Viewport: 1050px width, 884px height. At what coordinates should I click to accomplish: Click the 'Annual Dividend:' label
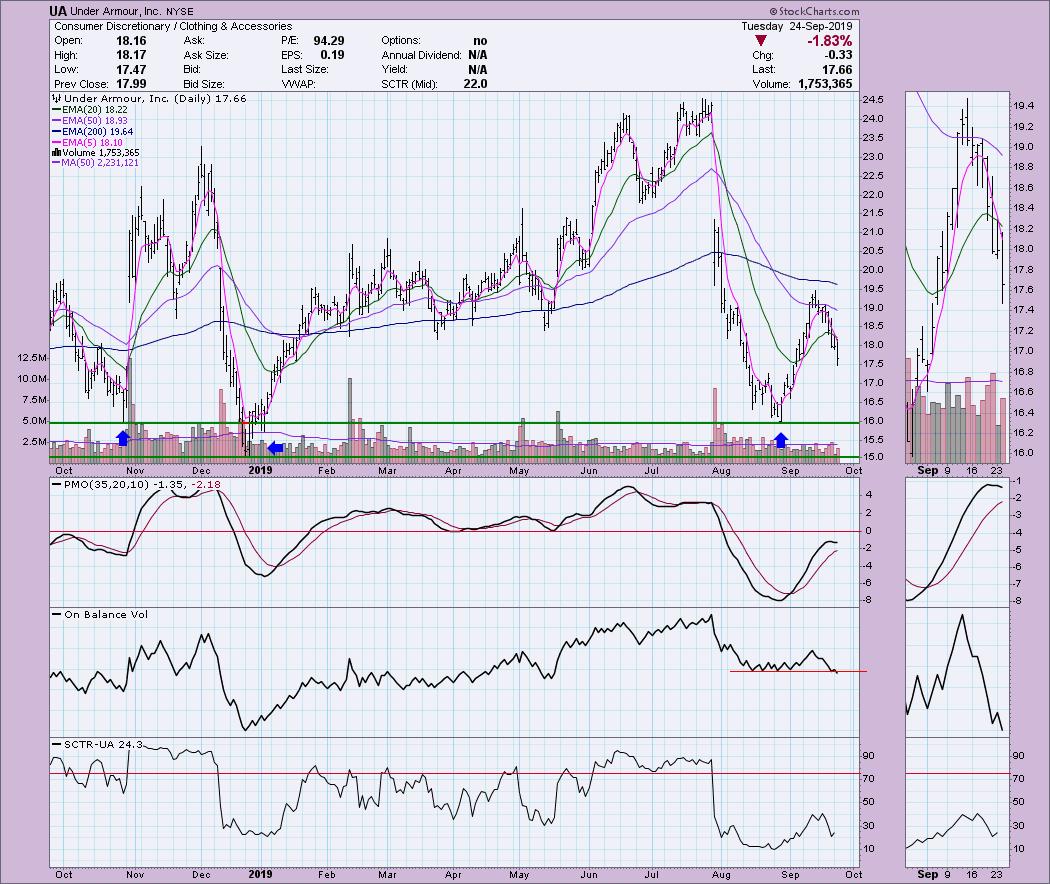click(x=421, y=55)
